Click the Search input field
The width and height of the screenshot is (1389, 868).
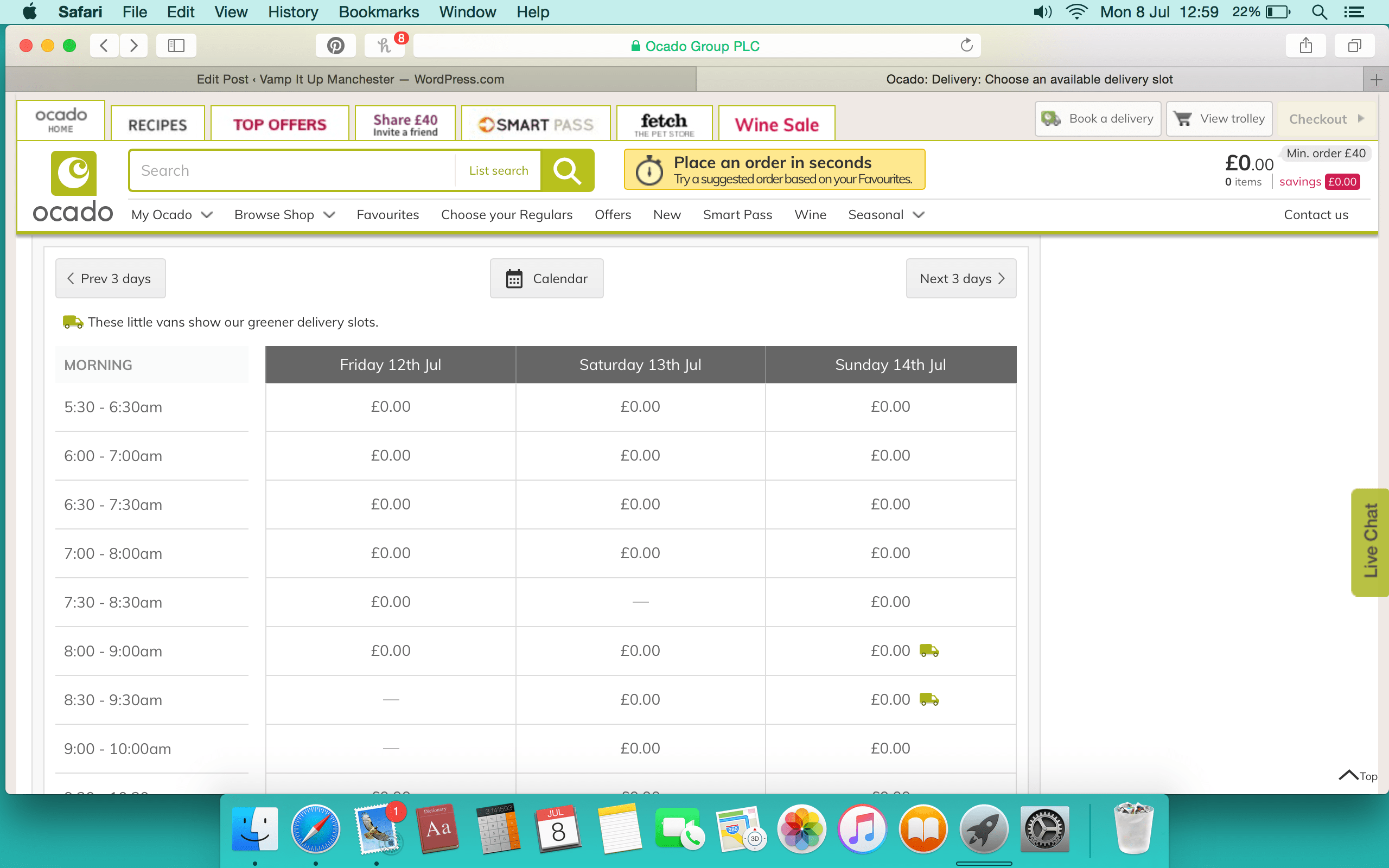293,170
